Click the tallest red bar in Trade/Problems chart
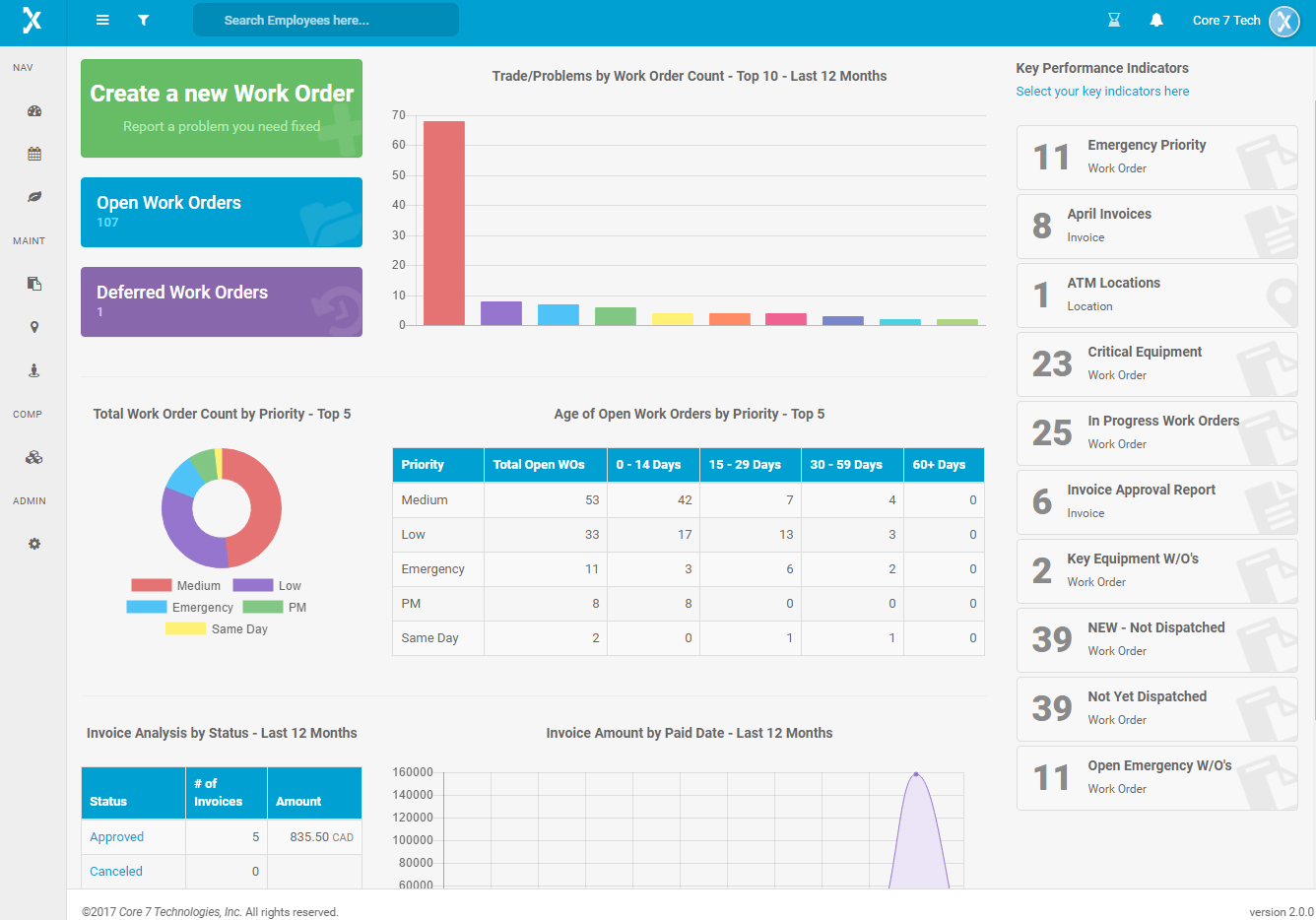Image resolution: width=1316 pixels, height=920 pixels. [x=444, y=223]
